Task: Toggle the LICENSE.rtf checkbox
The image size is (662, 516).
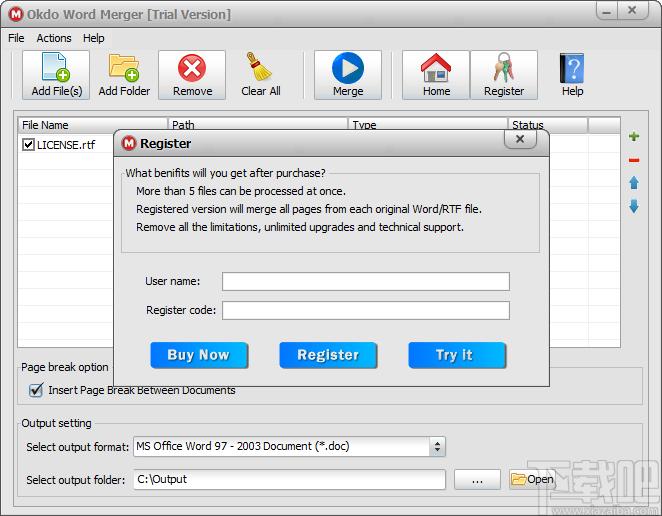Action: 28,145
